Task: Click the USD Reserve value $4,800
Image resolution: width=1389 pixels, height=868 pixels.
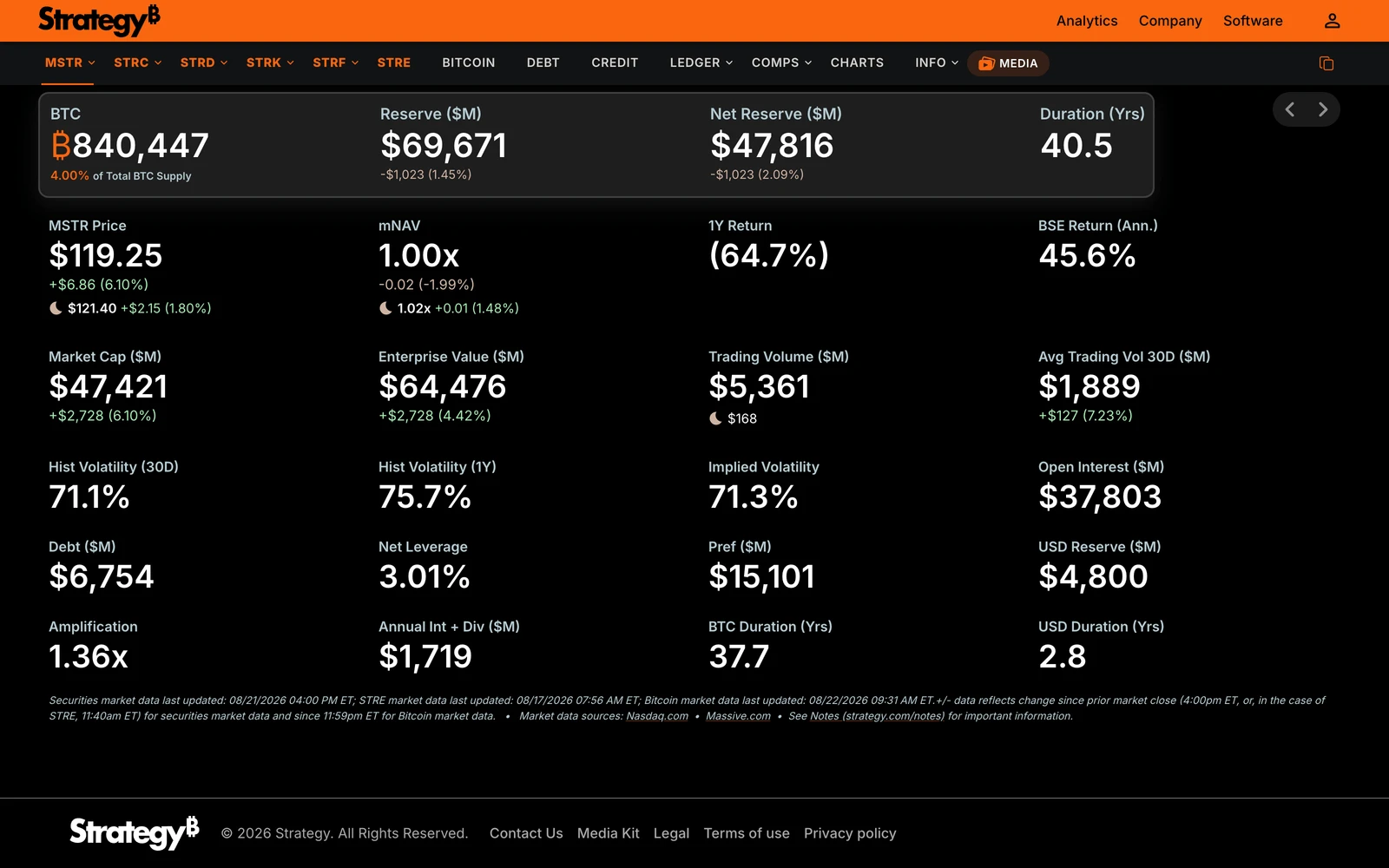Action: point(1093,577)
